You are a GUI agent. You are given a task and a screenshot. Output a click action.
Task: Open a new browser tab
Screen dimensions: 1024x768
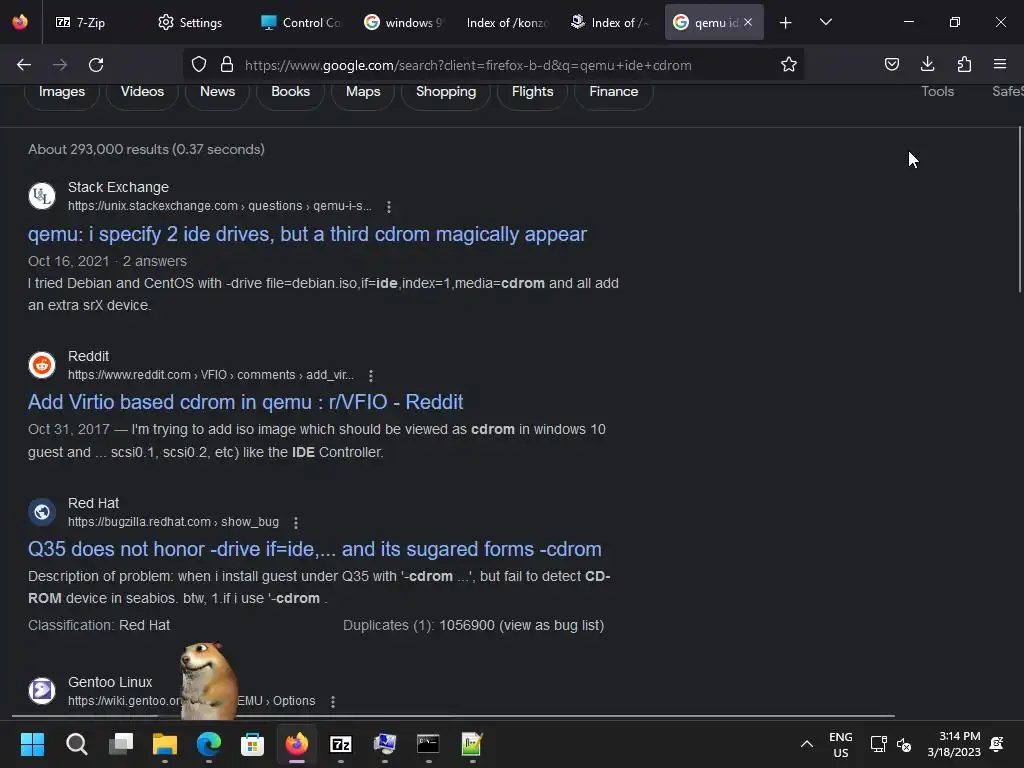pyautogui.click(x=786, y=23)
